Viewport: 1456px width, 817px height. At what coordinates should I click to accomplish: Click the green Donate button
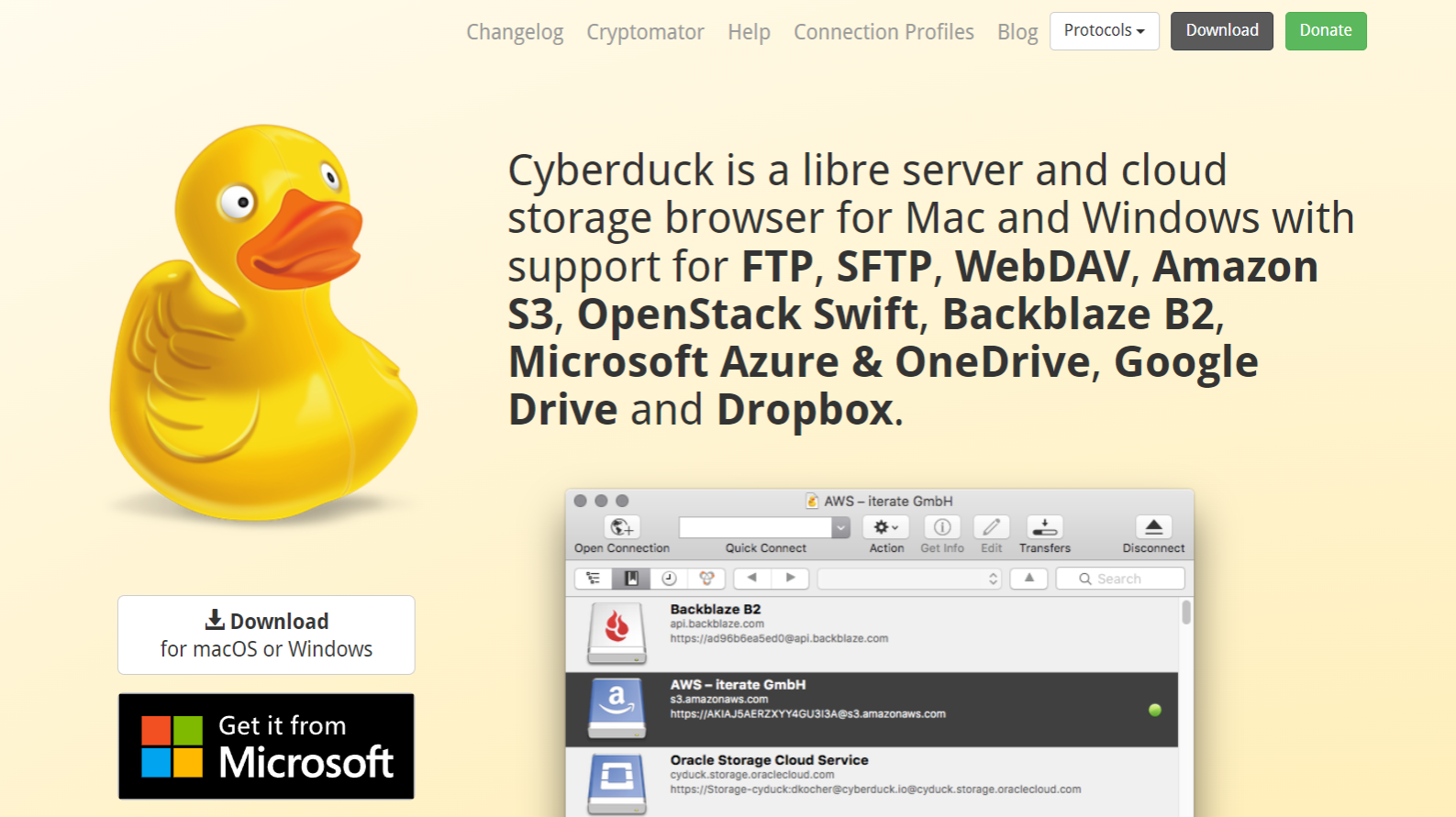(1325, 31)
